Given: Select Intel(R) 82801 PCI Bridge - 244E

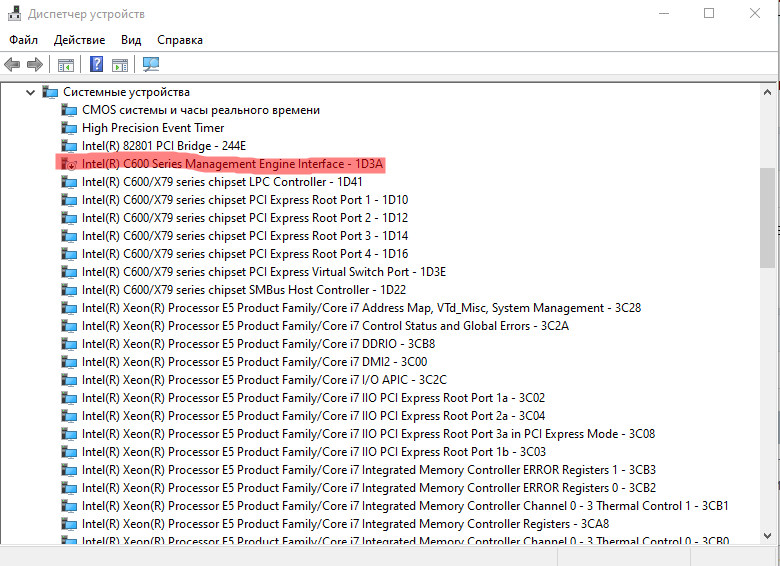Looking at the screenshot, I should pyautogui.click(x=164, y=146).
